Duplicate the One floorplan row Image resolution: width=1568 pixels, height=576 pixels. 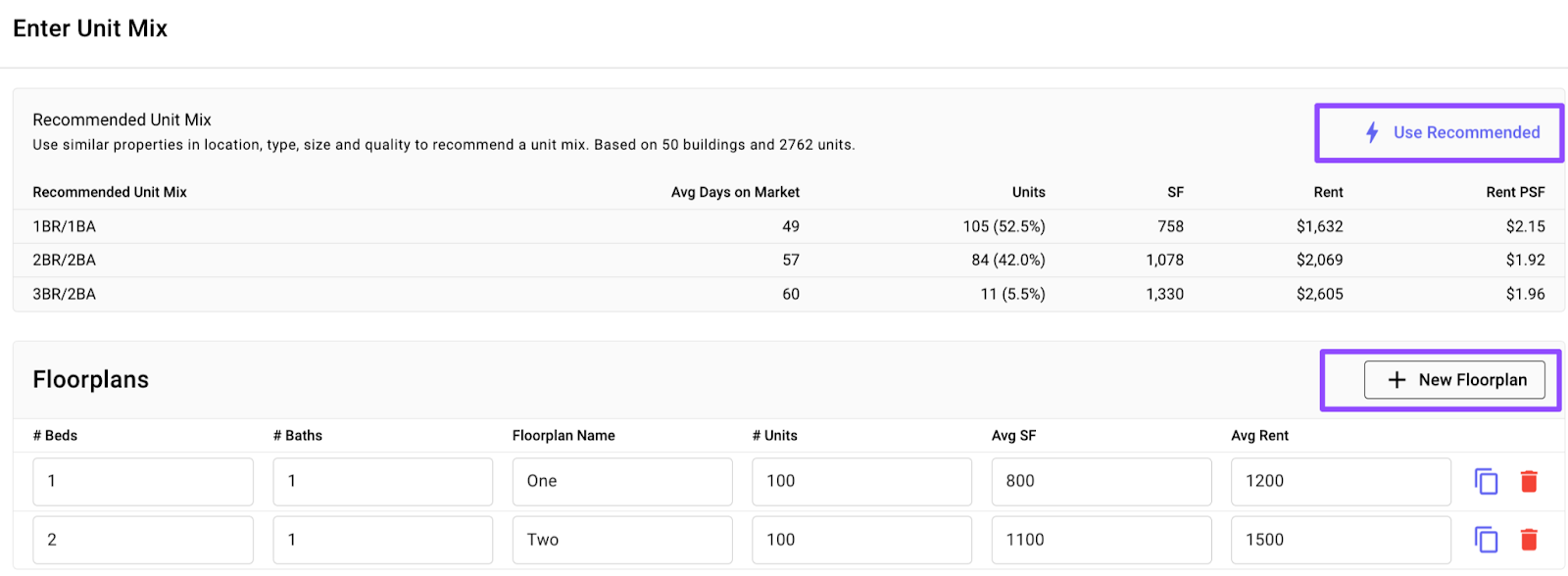pyautogui.click(x=1486, y=481)
